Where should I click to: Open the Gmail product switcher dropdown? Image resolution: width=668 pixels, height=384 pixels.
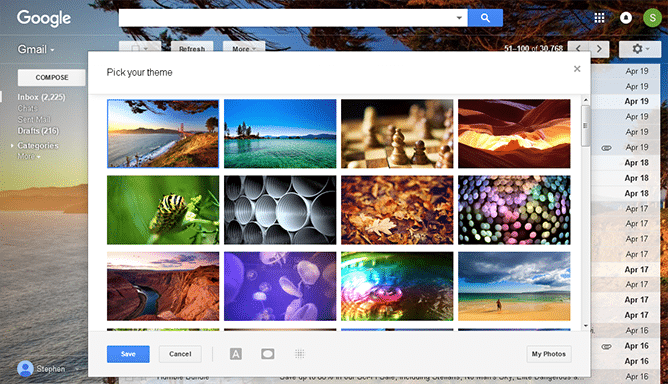[36, 49]
